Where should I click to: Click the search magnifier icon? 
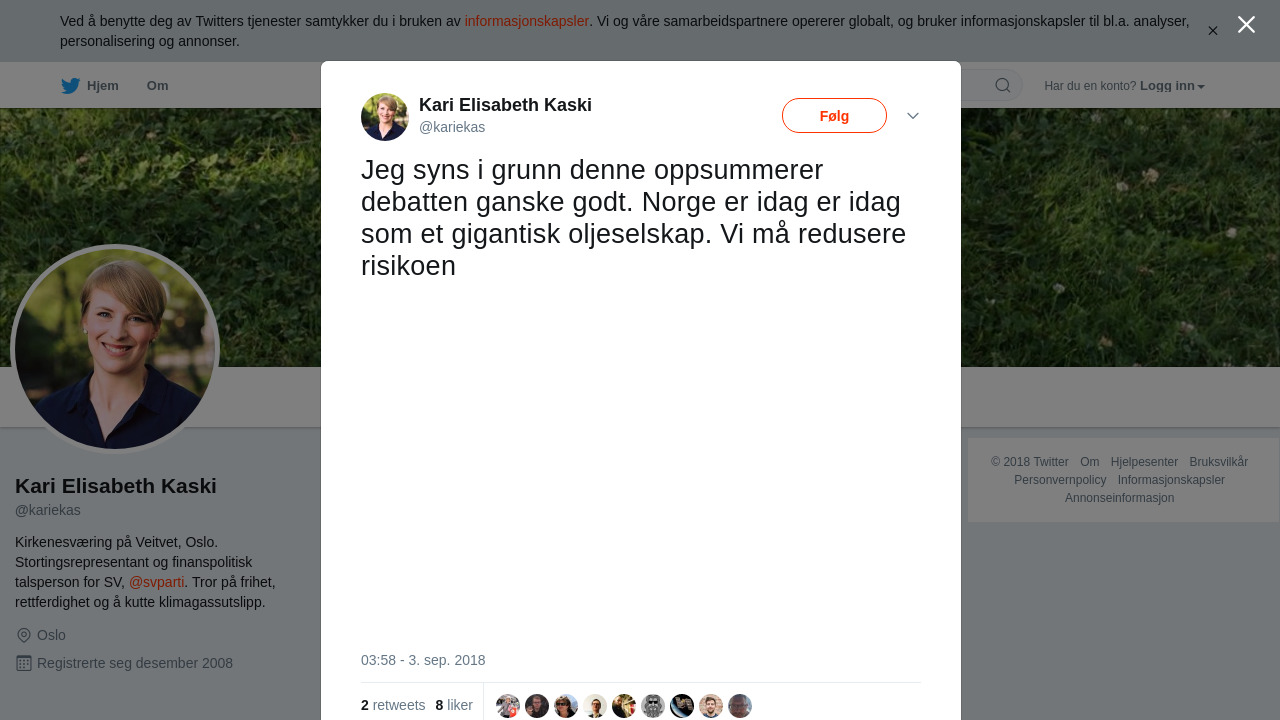(x=1003, y=85)
